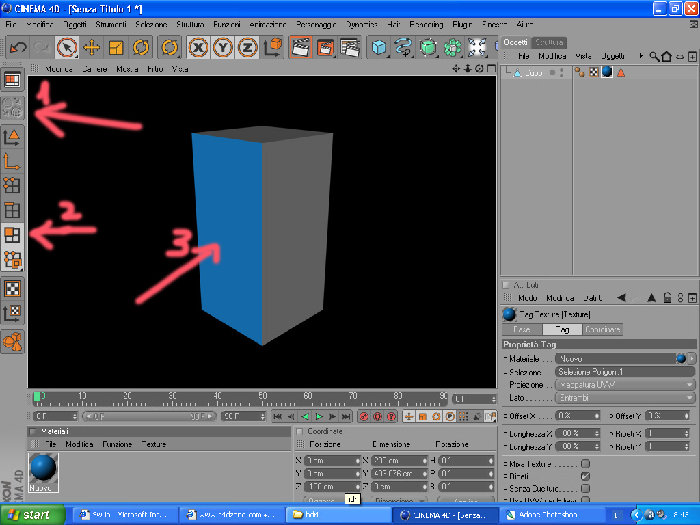
Task: Select the Use UV Polygons checker tool
Action: 12,289
